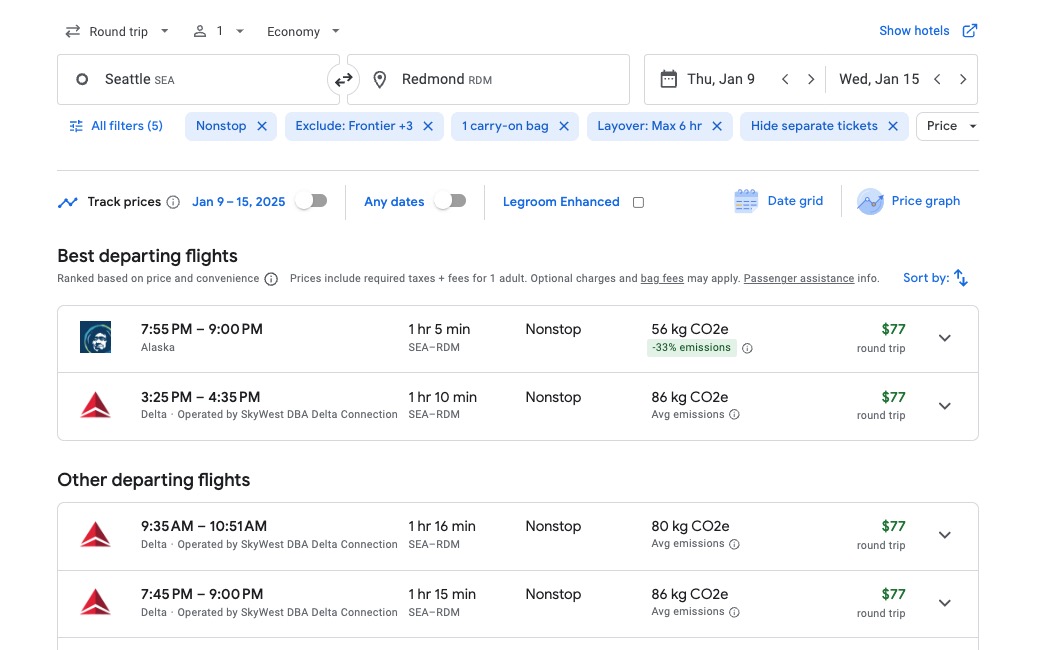Remove the Layover: Max 6 hr filter
This screenshot has height=650, width=1048.
(x=714, y=126)
